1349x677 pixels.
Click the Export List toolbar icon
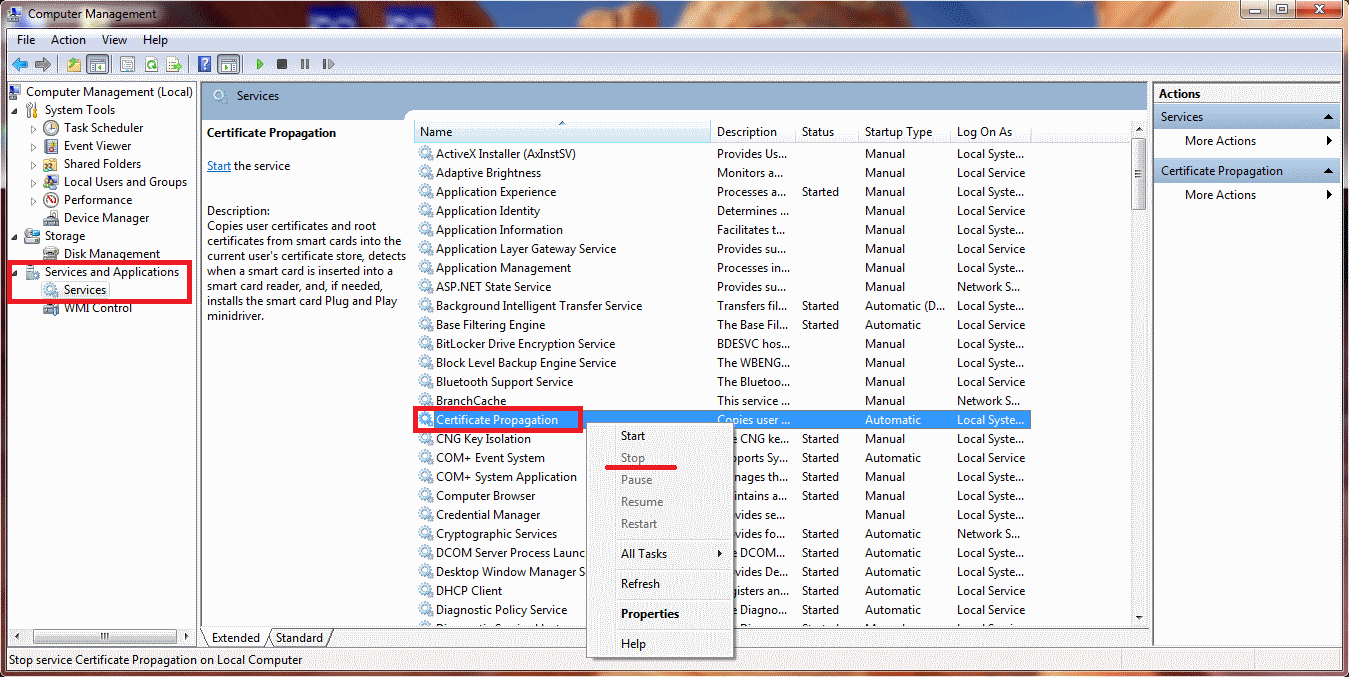(174, 64)
